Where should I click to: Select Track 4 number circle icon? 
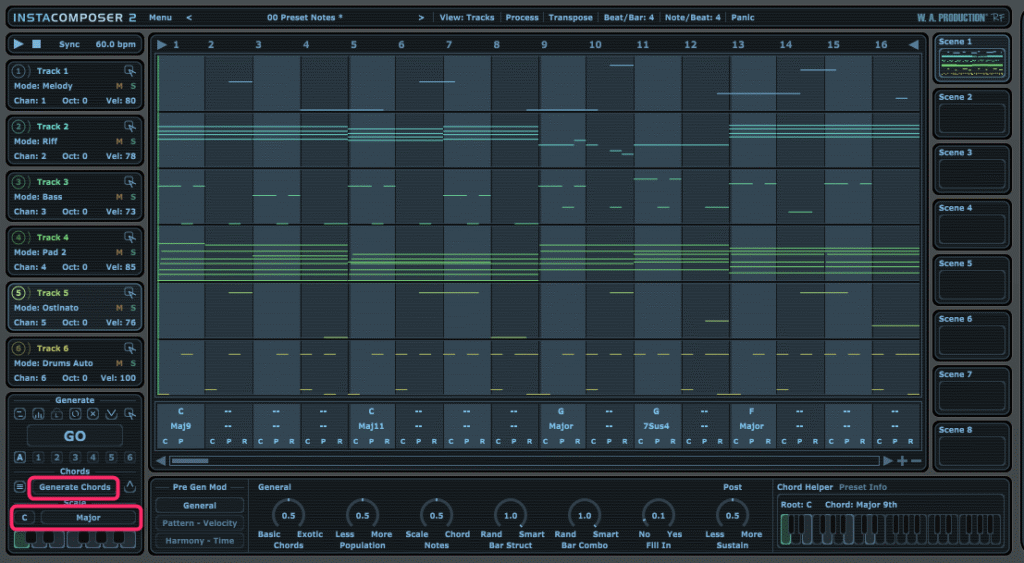pyautogui.click(x=19, y=237)
